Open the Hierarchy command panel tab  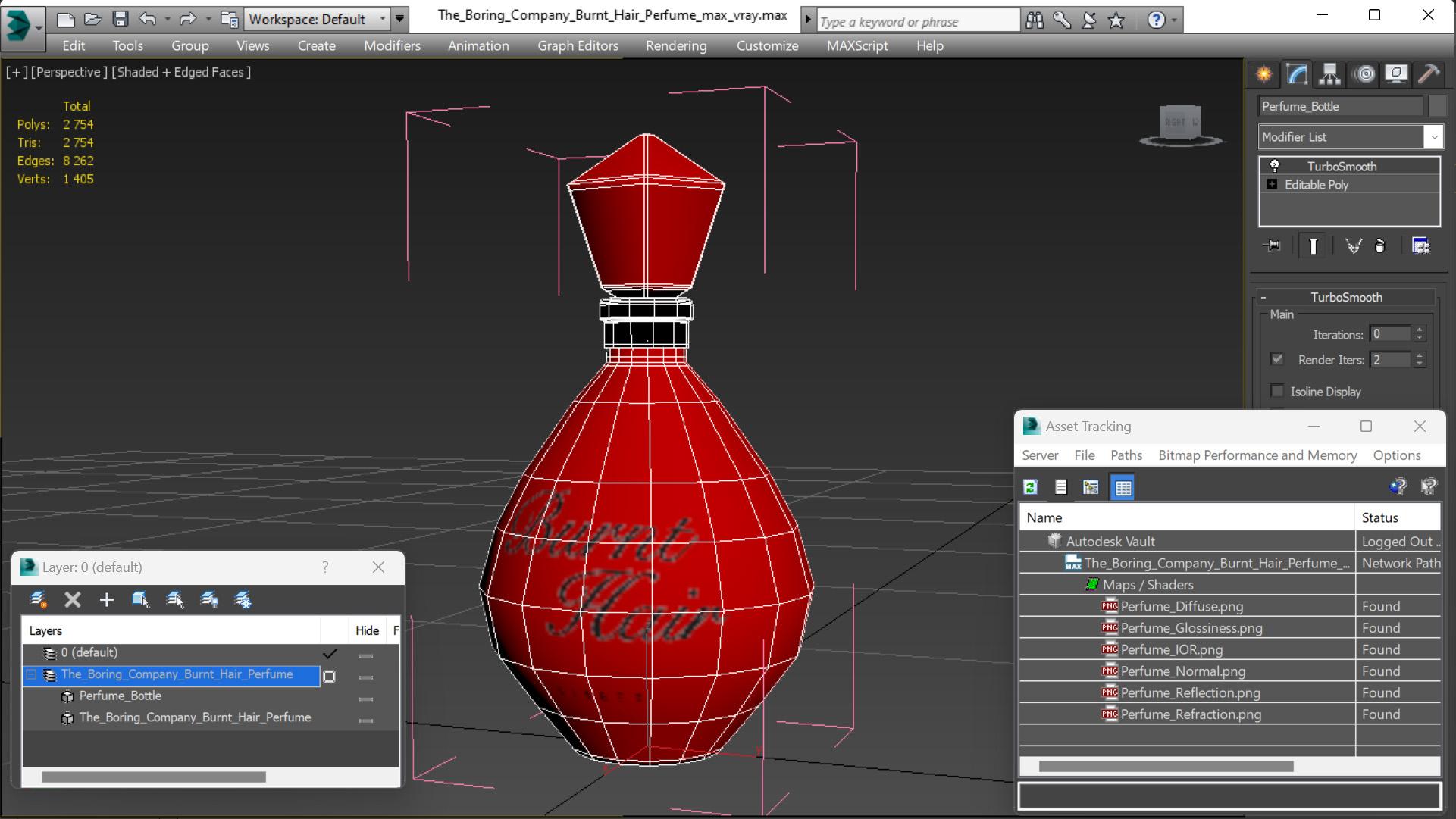point(1329,73)
